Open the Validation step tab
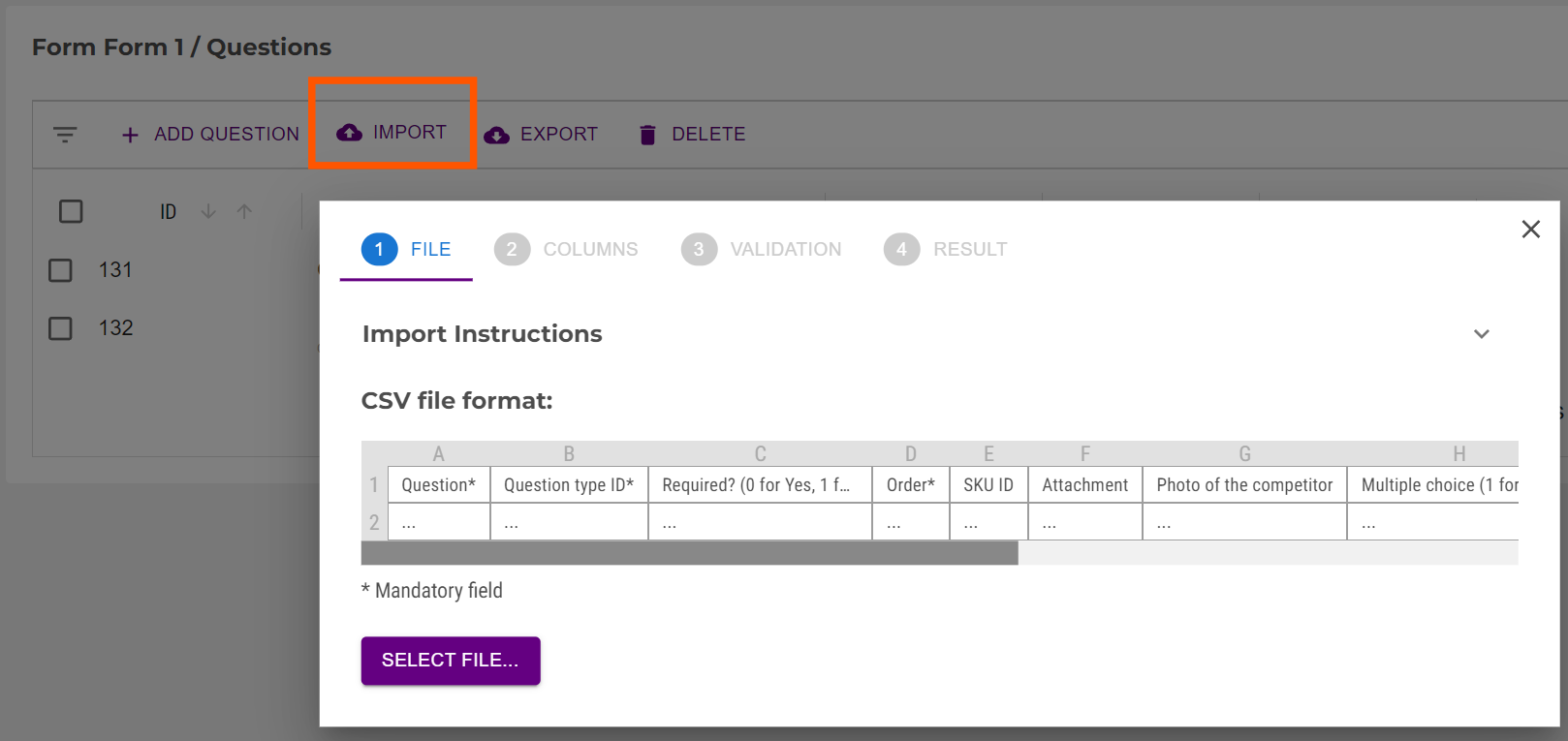This screenshot has width=1568, height=741. click(762, 250)
